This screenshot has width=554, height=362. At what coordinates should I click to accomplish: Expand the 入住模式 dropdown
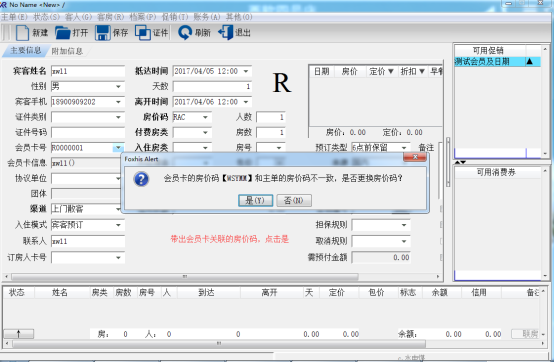pos(118,225)
